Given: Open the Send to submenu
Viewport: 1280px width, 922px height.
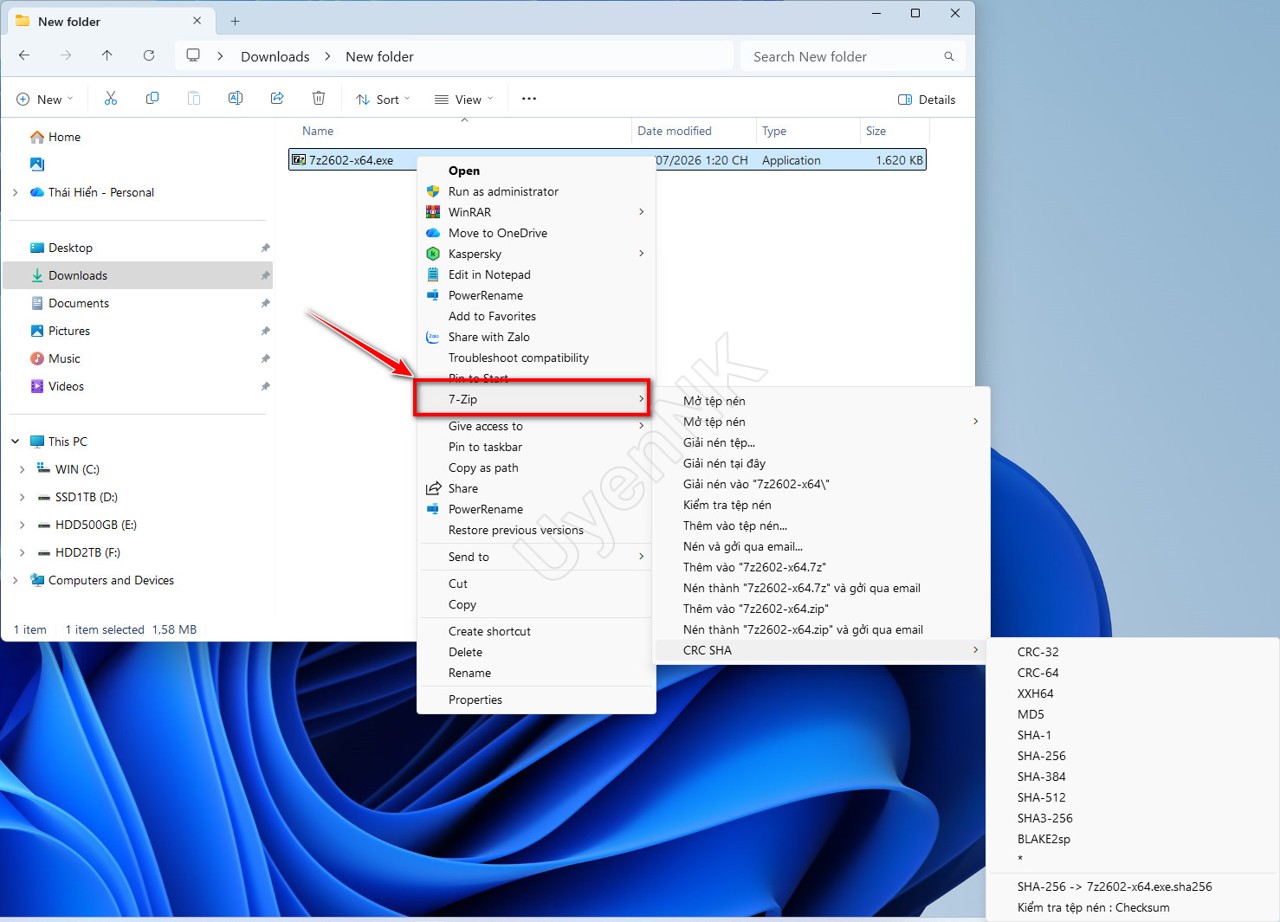Looking at the screenshot, I should (536, 557).
